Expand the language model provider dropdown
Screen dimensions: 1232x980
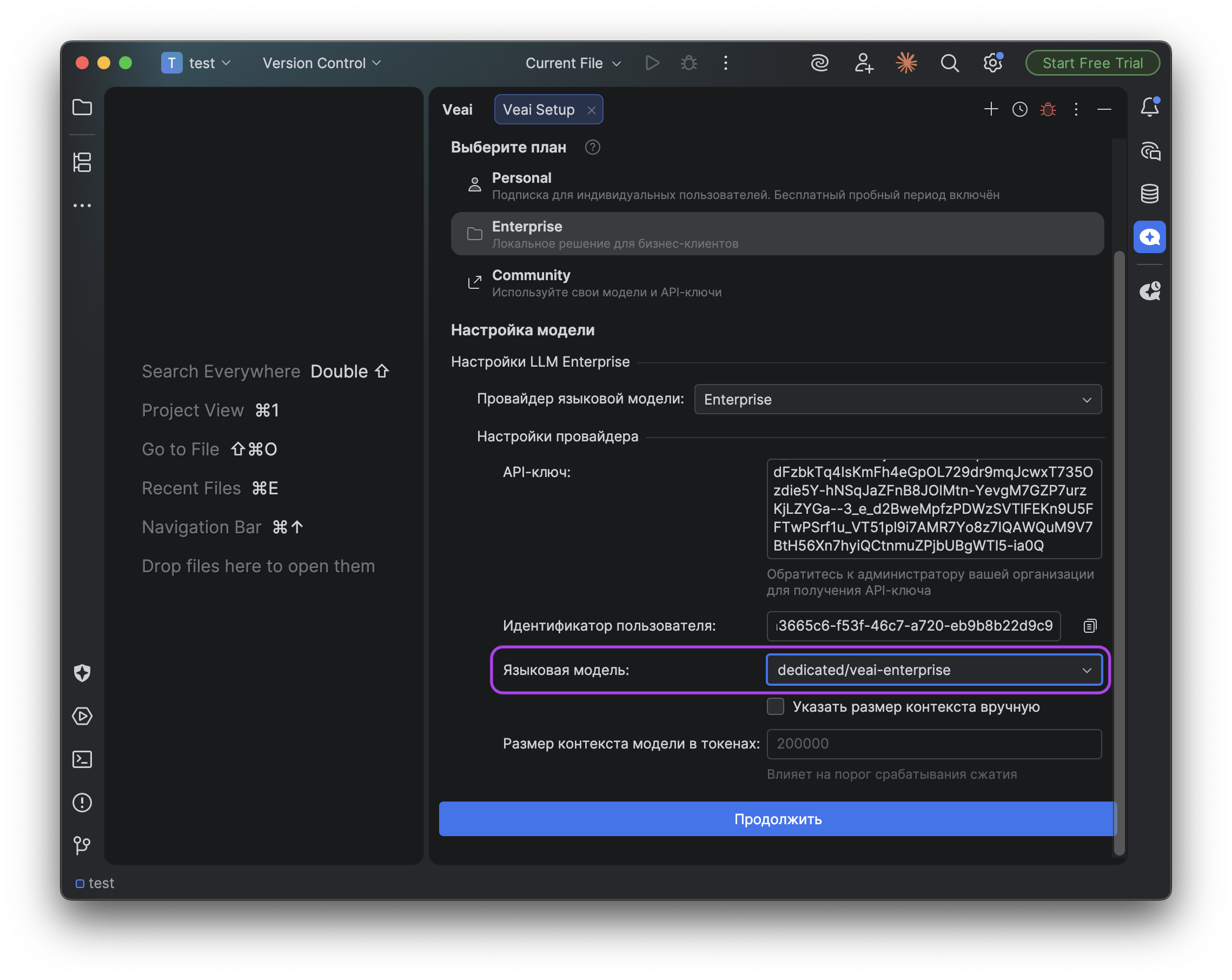tap(898, 400)
